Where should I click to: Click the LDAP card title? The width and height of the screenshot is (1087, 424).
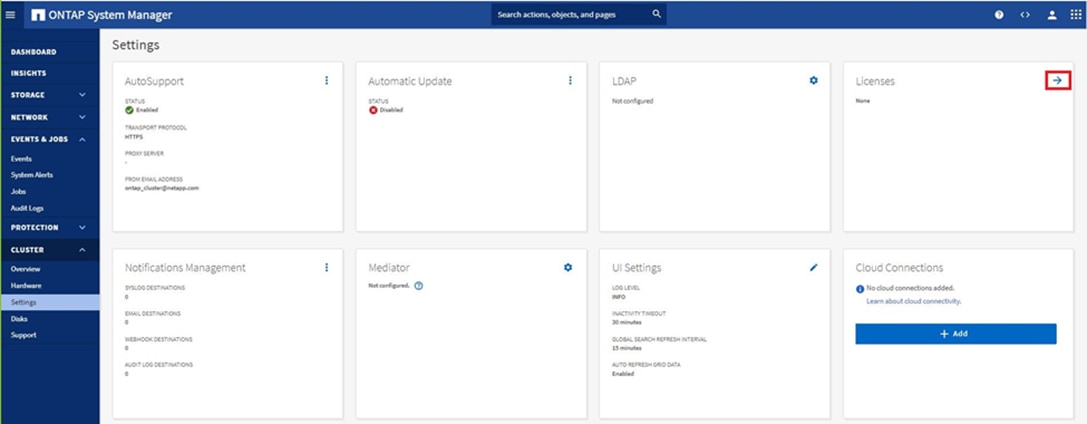[x=624, y=81]
